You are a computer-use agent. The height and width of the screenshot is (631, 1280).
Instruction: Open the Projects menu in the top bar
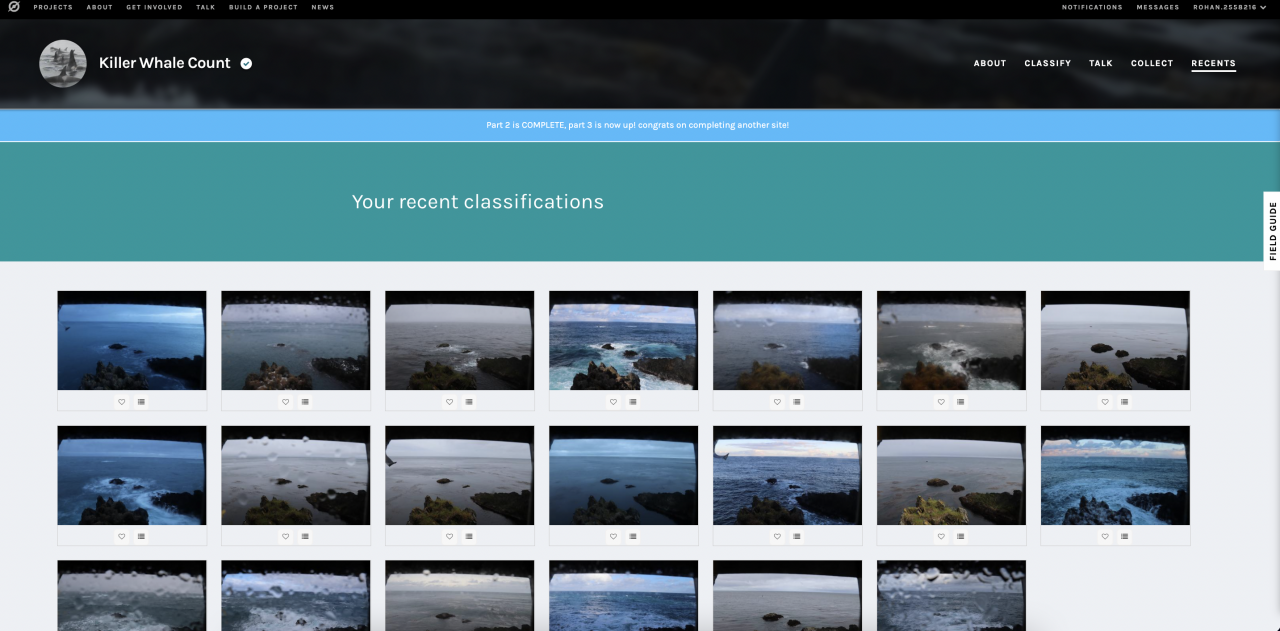[53, 7]
